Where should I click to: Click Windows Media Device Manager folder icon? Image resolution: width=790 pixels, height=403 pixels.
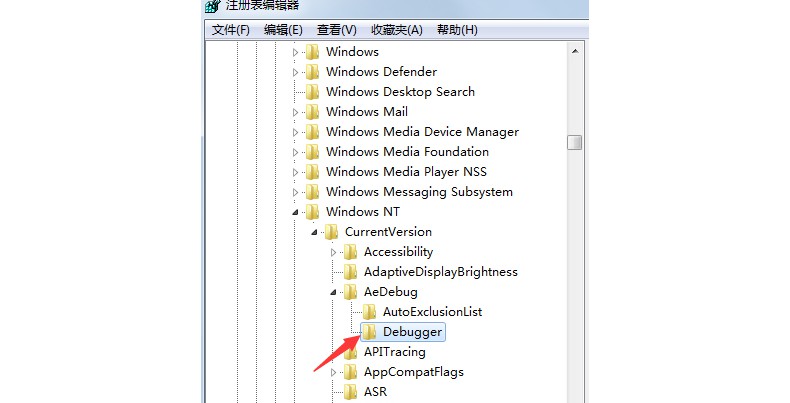click(x=312, y=132)
